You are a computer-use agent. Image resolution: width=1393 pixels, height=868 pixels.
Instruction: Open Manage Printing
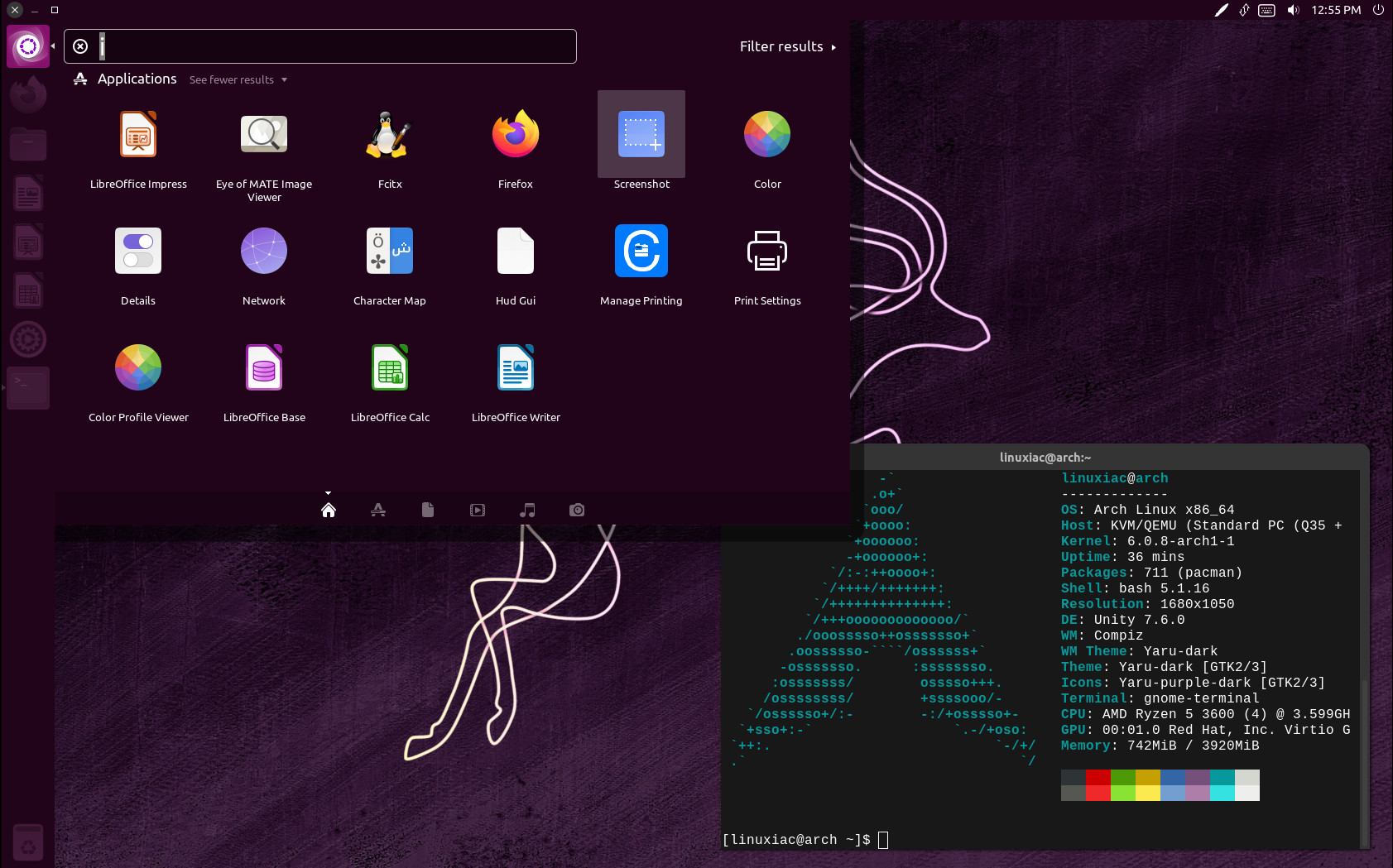[x=641, y=265]
